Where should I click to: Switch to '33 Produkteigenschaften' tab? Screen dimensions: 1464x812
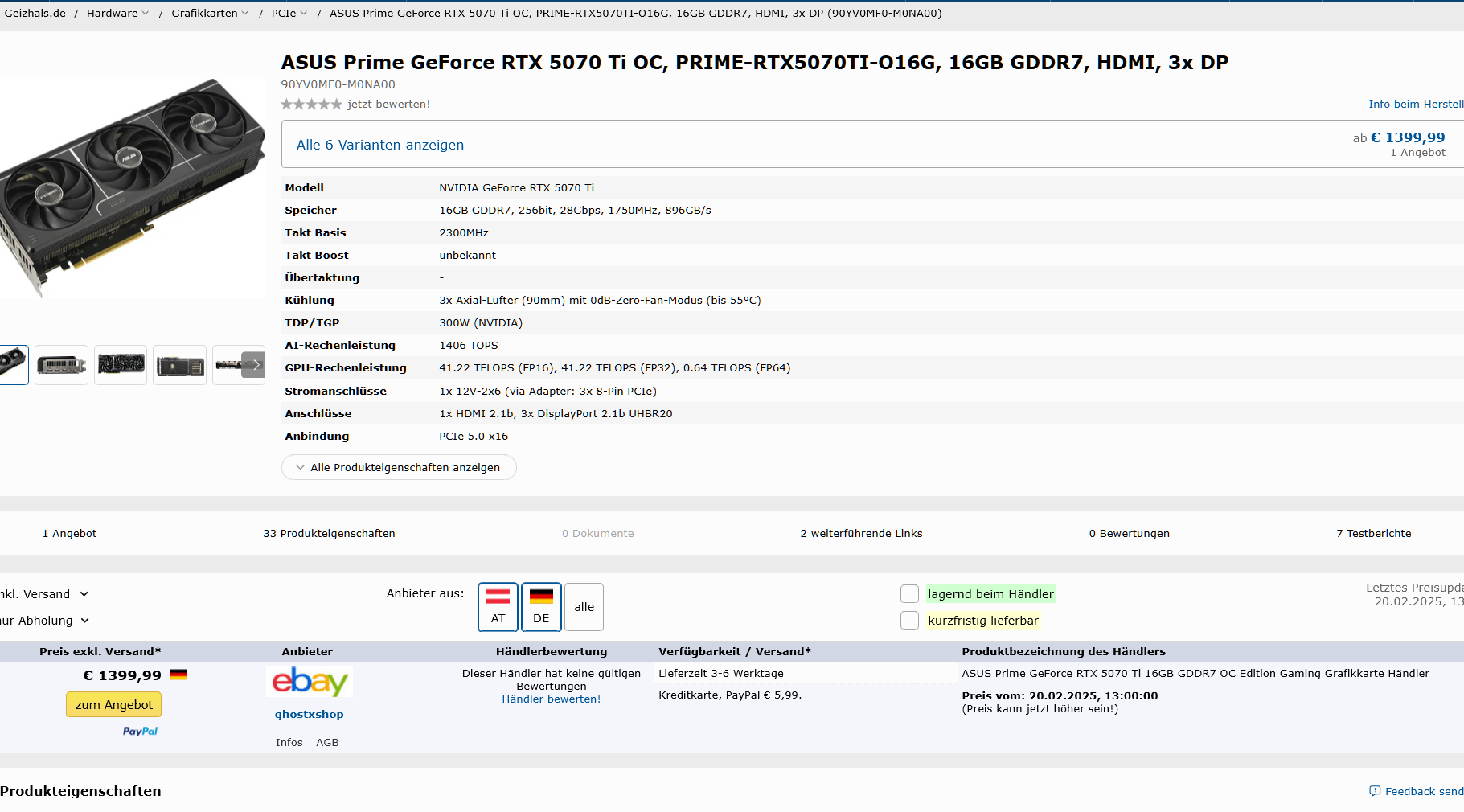(x=329, y=533)
